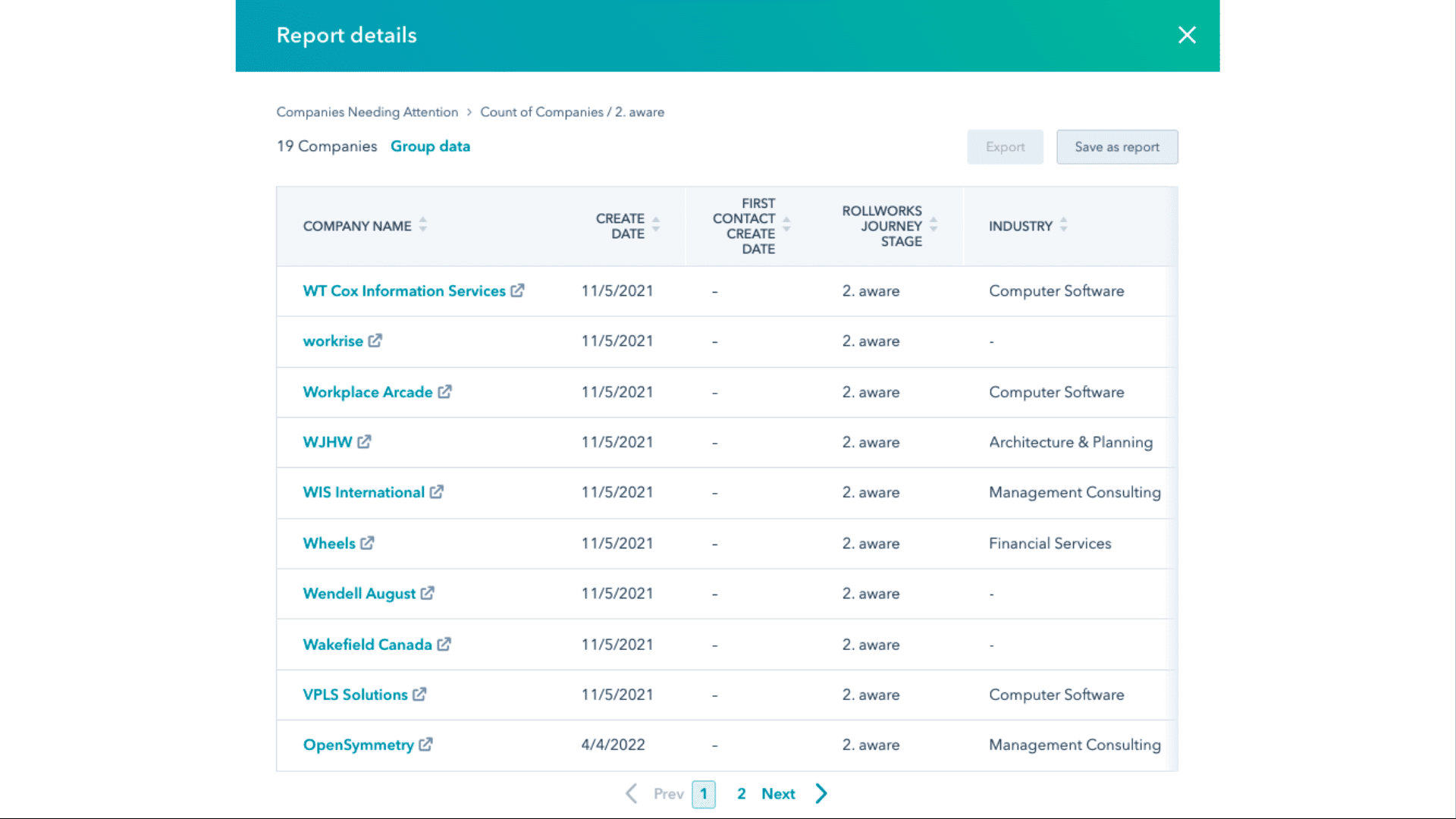The height and width of the screenshot is (819, 1456).
Task: Open external link icon next to Wakefield Canada
Action: [444, 644]
